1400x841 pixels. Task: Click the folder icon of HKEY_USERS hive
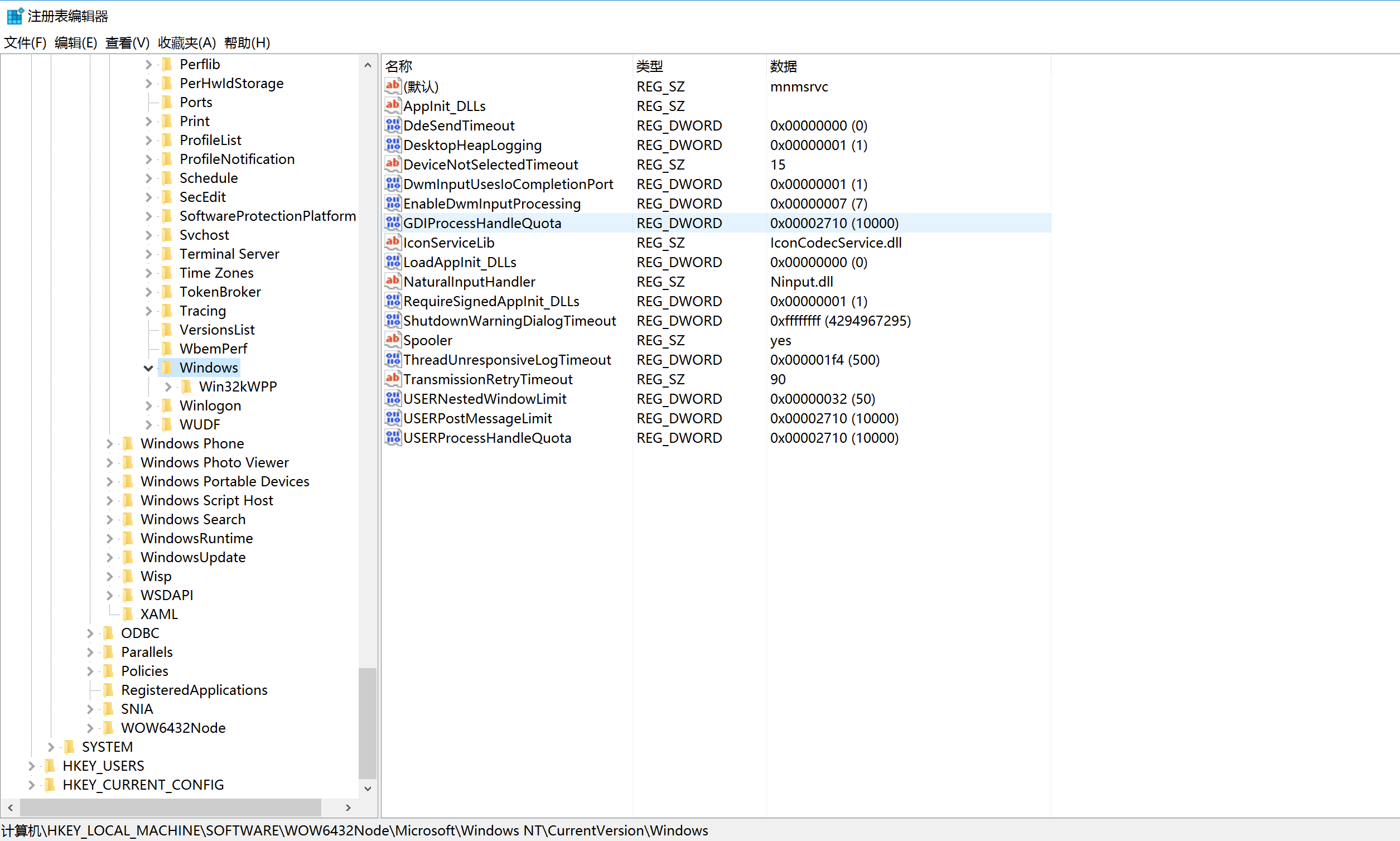click(x=50, y=766)
